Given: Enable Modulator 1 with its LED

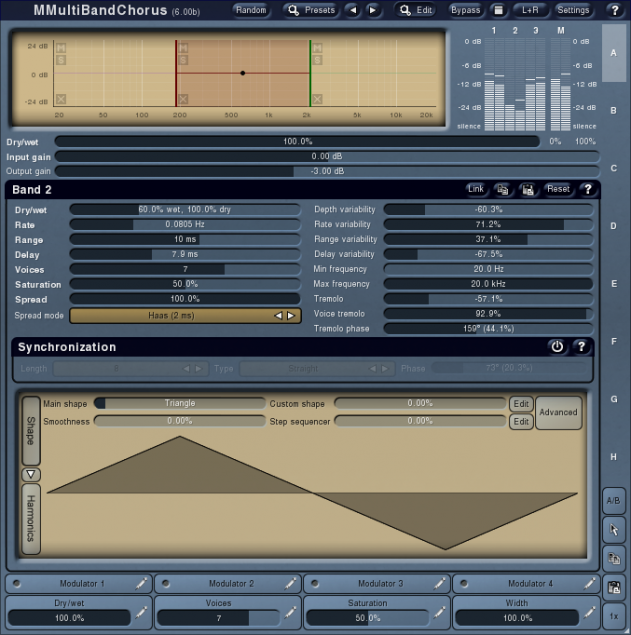Looking at the screenshot, I should click(17, 584).
